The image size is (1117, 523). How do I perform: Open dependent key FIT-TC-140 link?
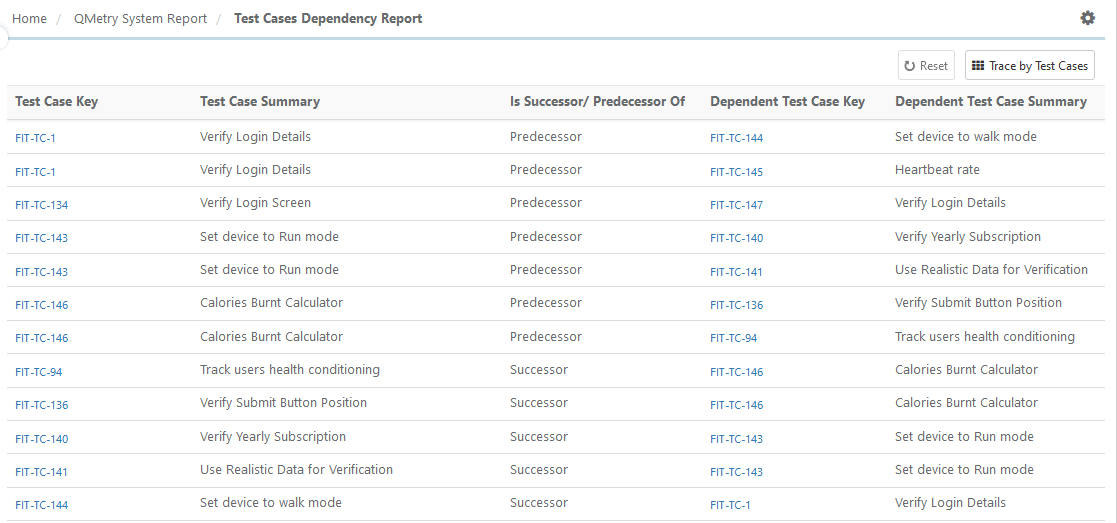(x=737, y=238)
